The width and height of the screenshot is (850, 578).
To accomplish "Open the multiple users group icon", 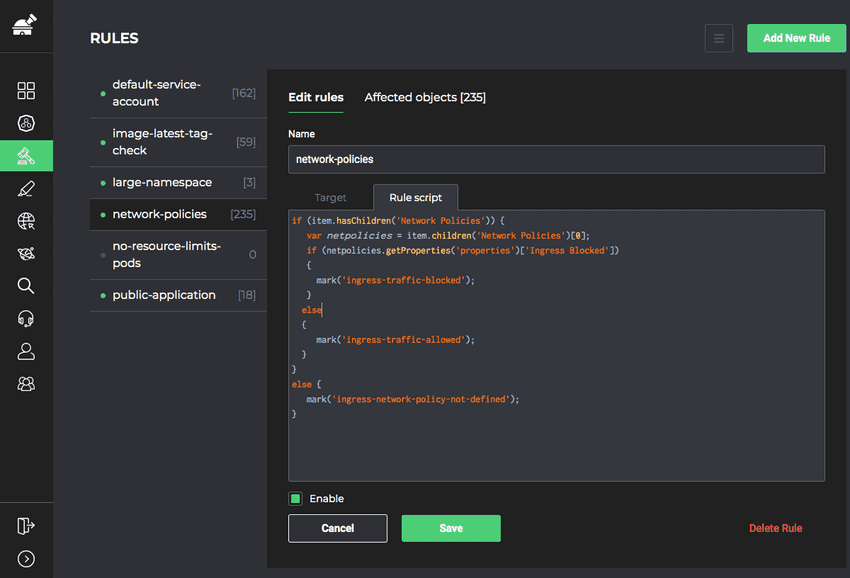I will click(26, 384).
